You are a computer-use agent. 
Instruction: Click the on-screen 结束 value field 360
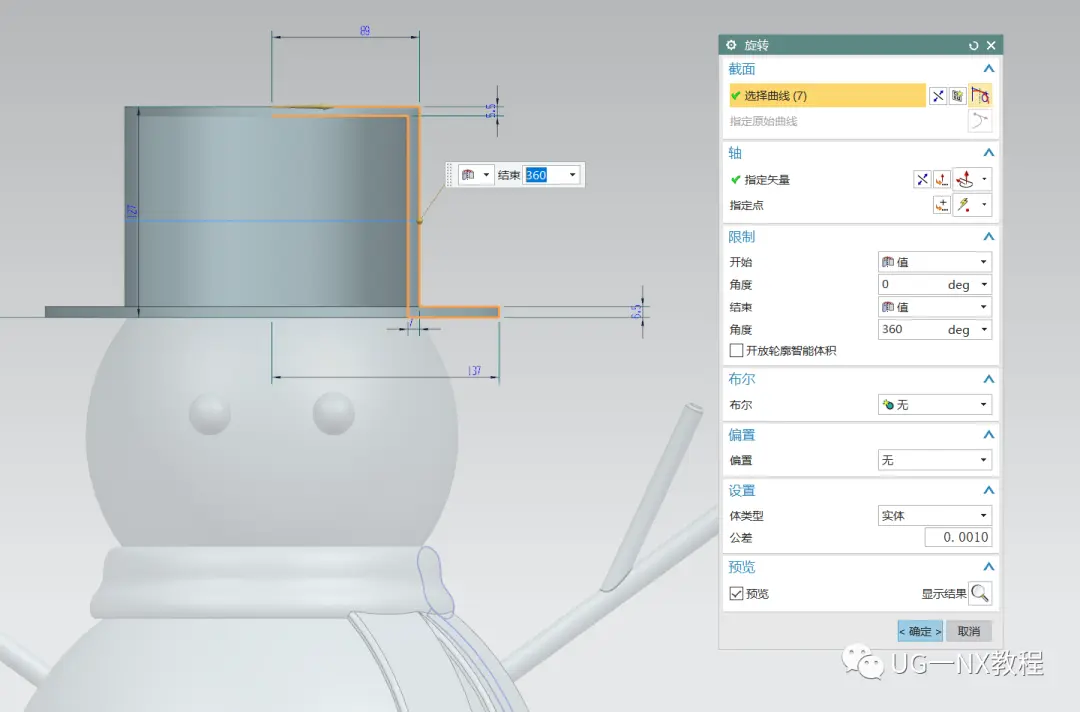(x=543, y=175)
